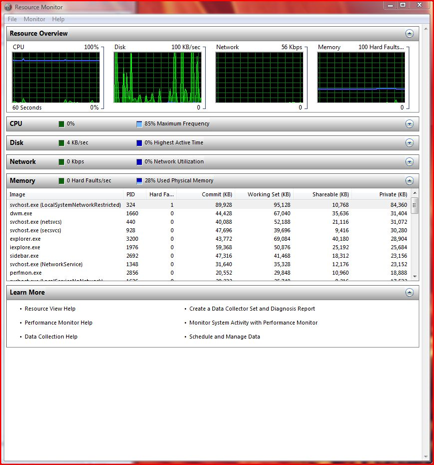Open the Performance Monitor Help link

[58, 323]
